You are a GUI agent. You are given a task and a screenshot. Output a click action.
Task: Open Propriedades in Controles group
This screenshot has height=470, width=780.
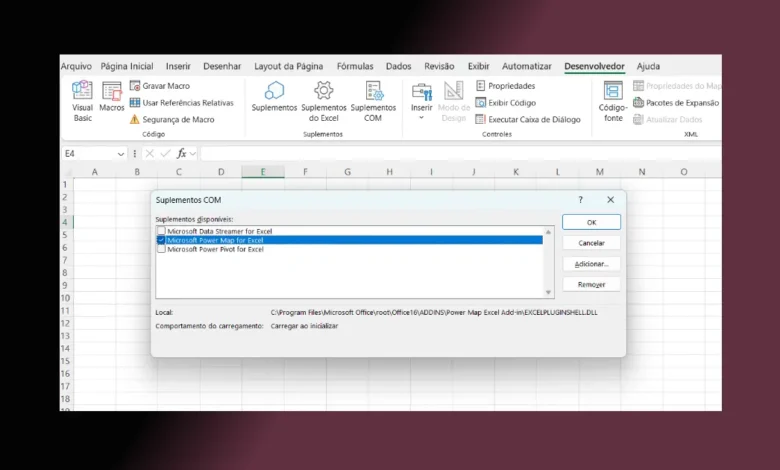pyautogui.click(x=505, y=86)
